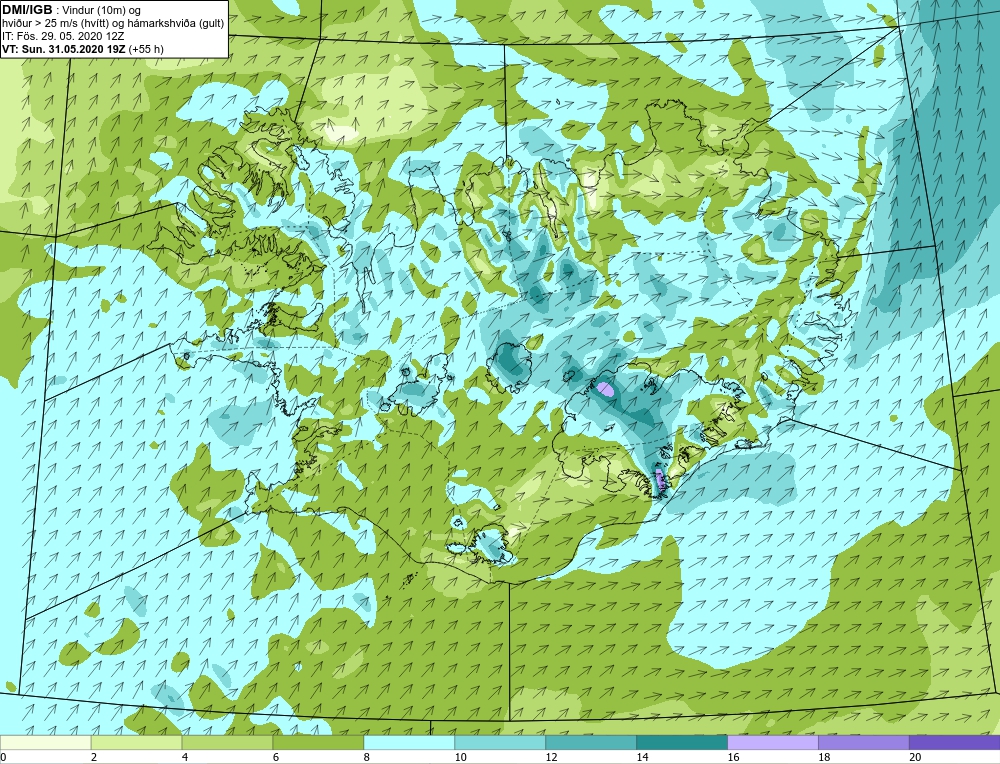Click the legend scale label '4'
The height and width of the screenshot is (764, 1000).
[185, 758]
